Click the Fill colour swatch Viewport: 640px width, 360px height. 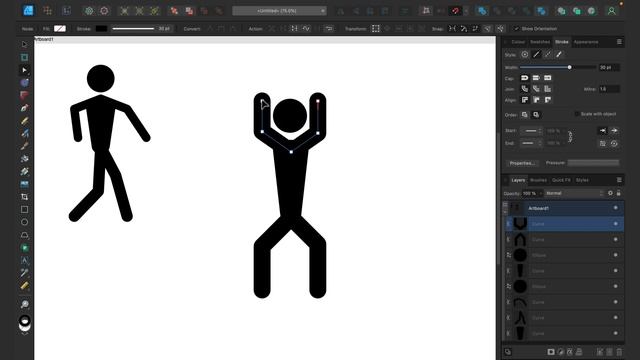pyautogui.click(x=60, y=29)
